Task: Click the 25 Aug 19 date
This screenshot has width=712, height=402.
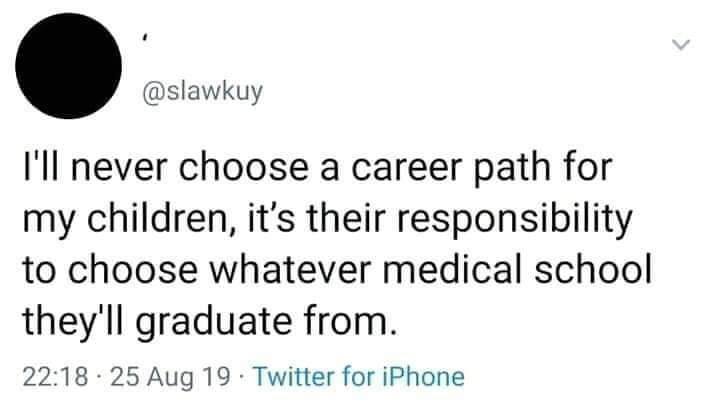Action: point(170,377)
